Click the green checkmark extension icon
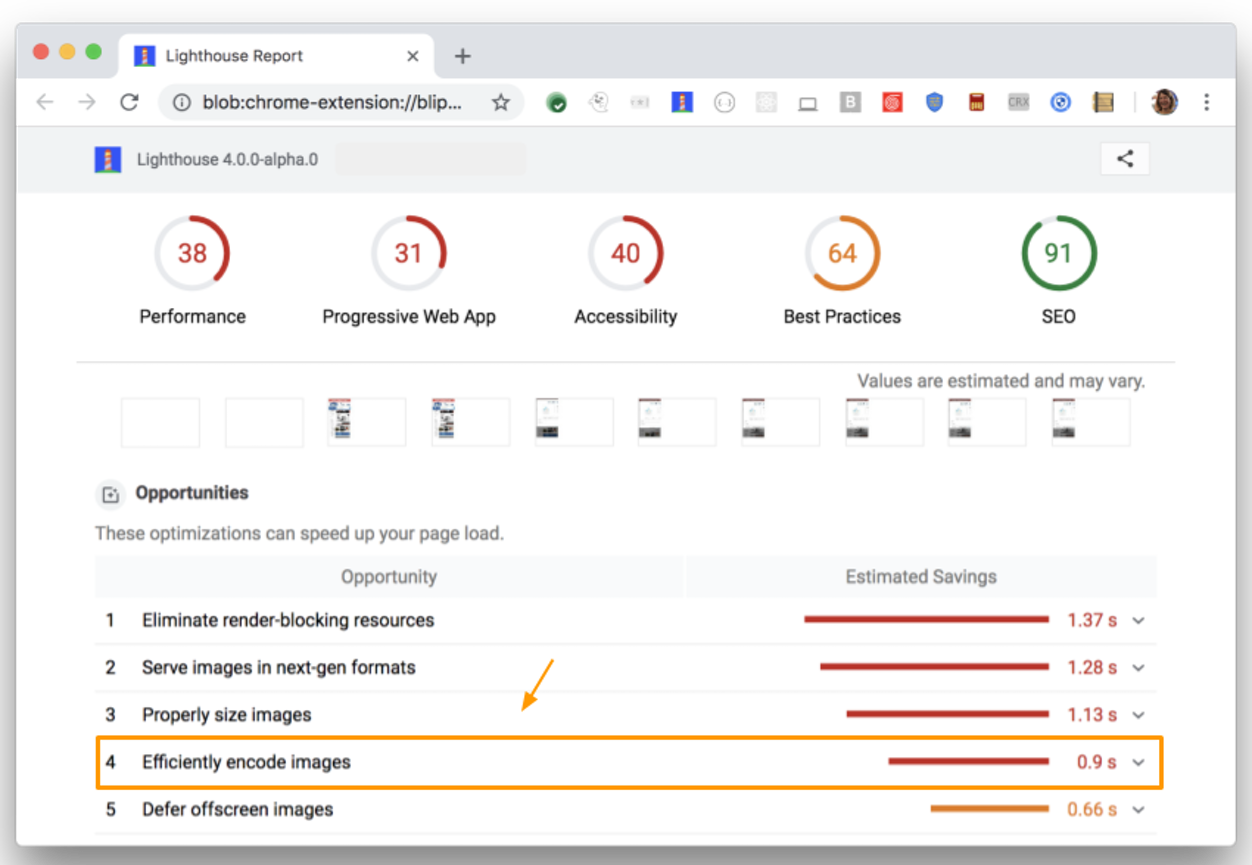 click(557, 102)
